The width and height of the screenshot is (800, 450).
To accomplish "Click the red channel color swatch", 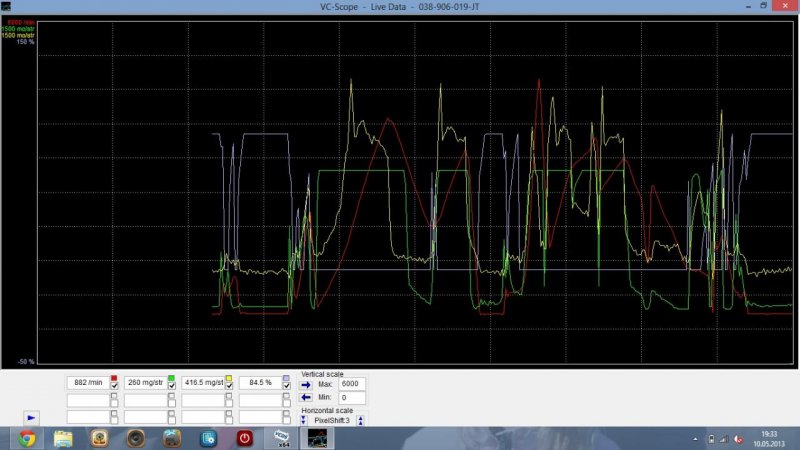I will pyautogui.click(x=114, y=377).
